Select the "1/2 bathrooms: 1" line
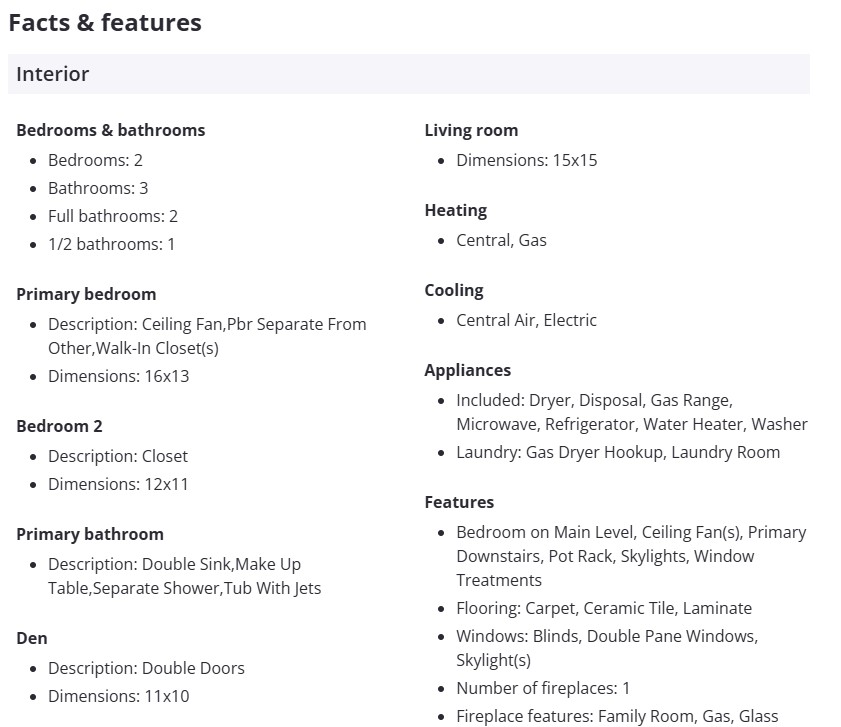Image resolution: width=841 pixels, height=727 pixels. pyautogui.click(x=111, y=244)
